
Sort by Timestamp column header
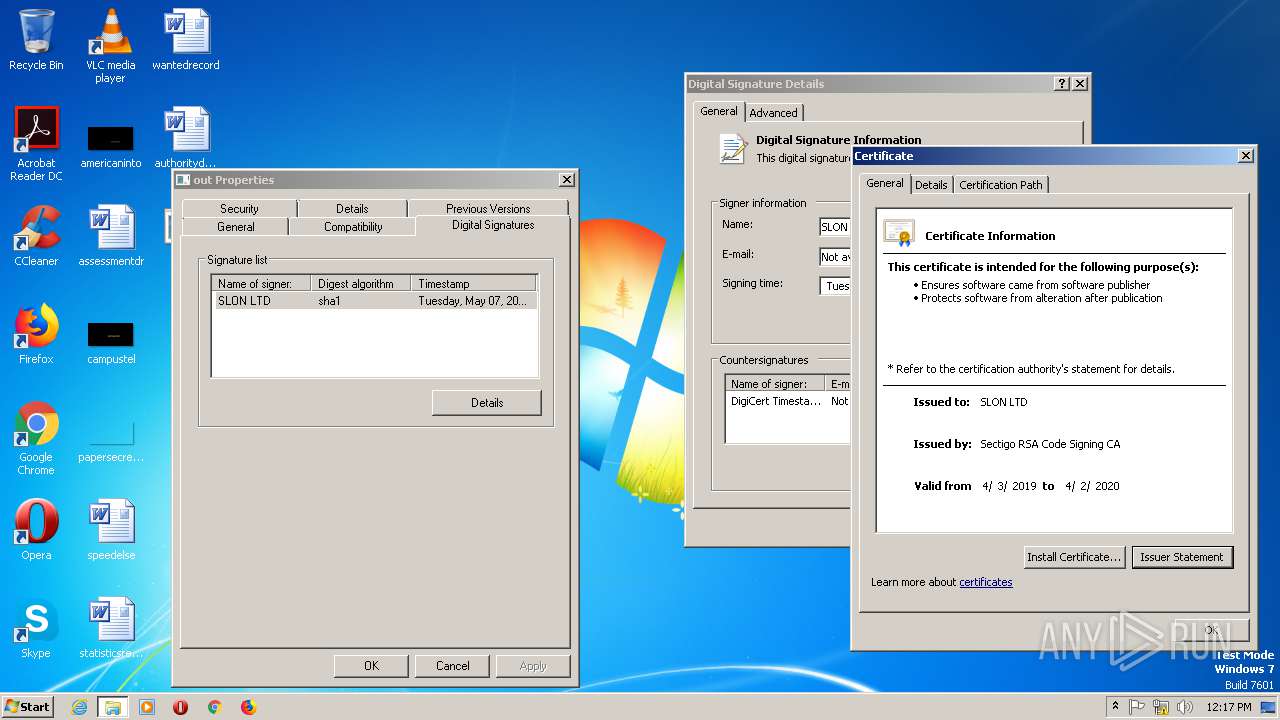point(474,284)
